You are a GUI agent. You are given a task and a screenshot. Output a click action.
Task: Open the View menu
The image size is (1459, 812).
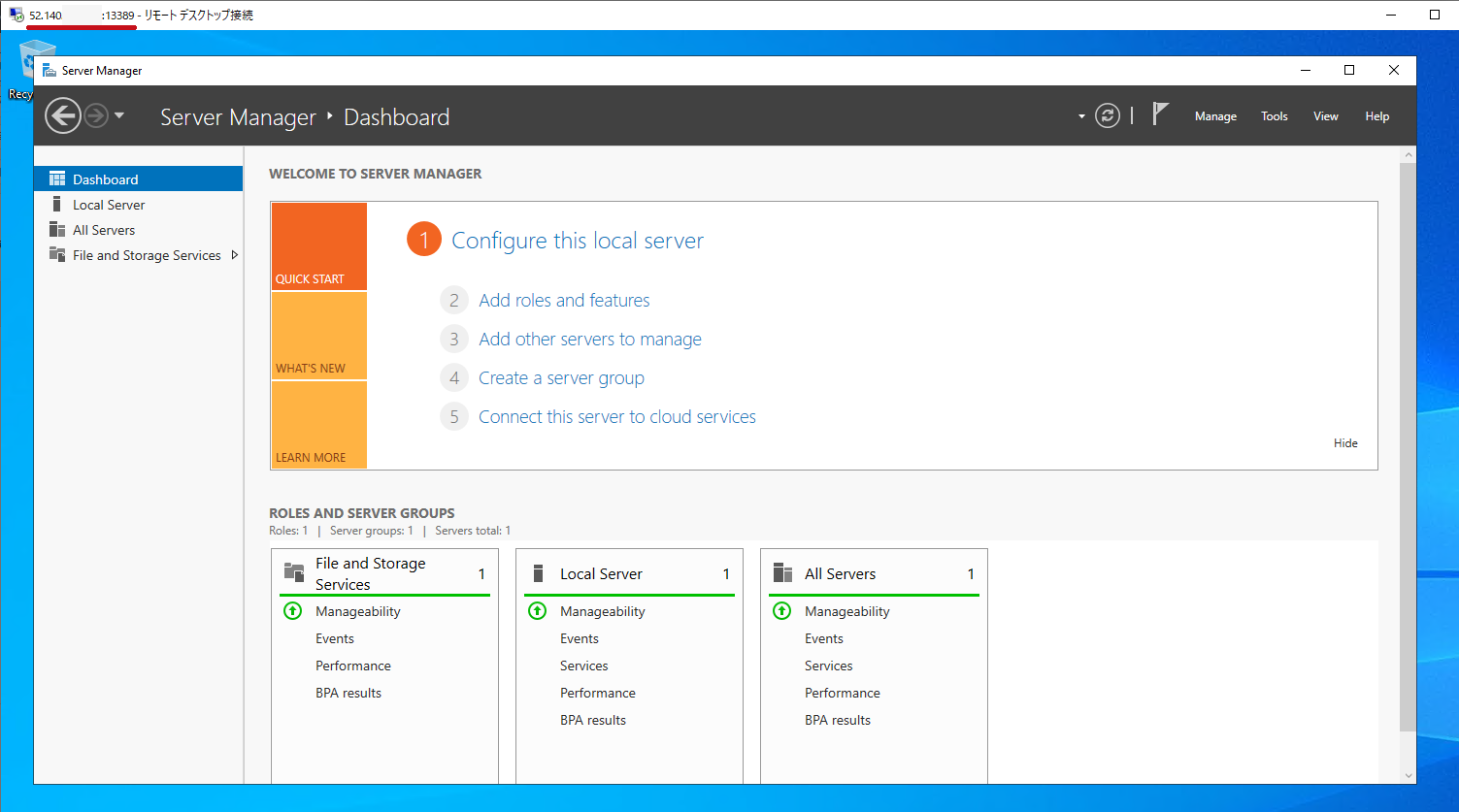[x=1326, y=116]
